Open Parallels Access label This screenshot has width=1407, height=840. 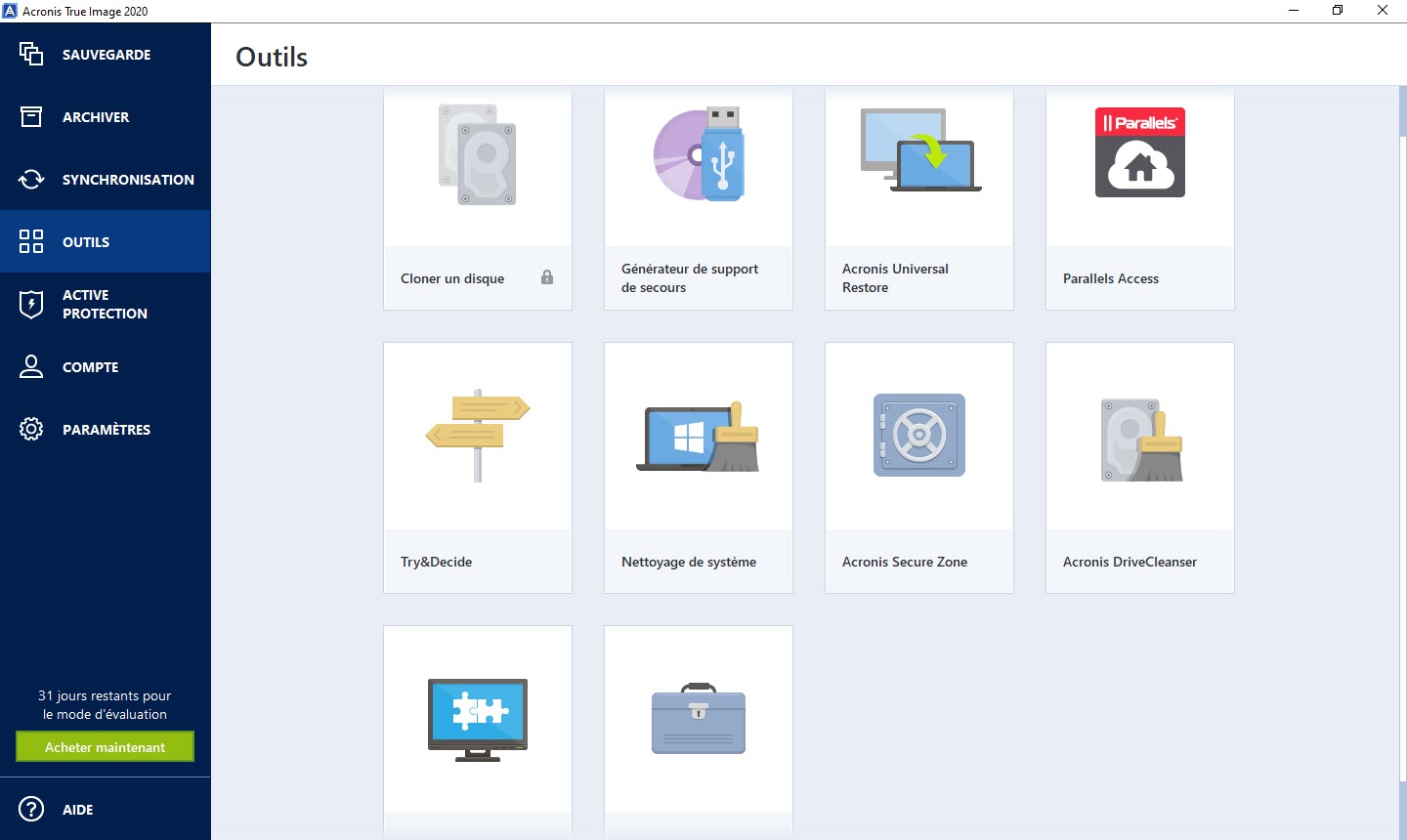pos(1111,278)
